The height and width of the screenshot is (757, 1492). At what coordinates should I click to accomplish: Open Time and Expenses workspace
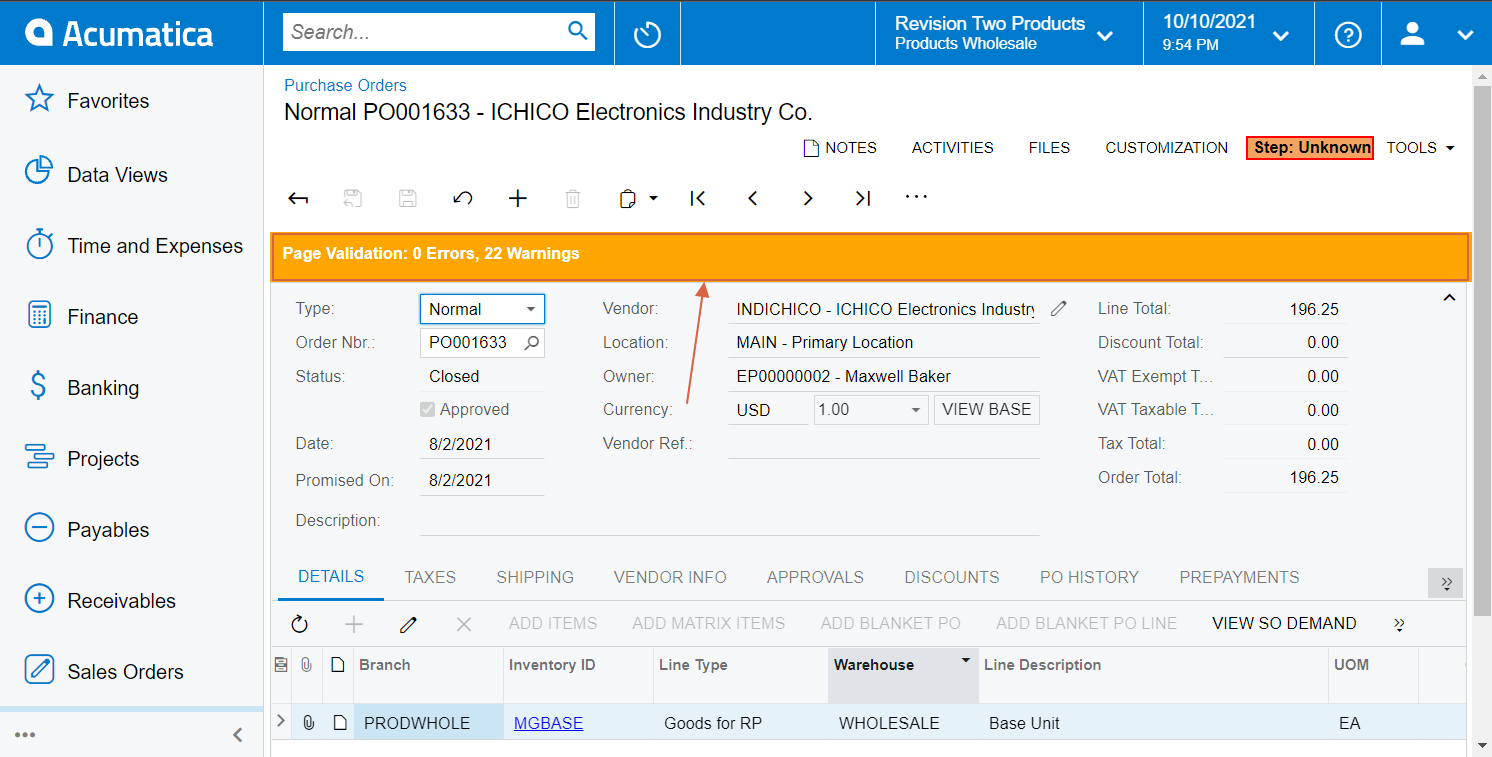131,246
